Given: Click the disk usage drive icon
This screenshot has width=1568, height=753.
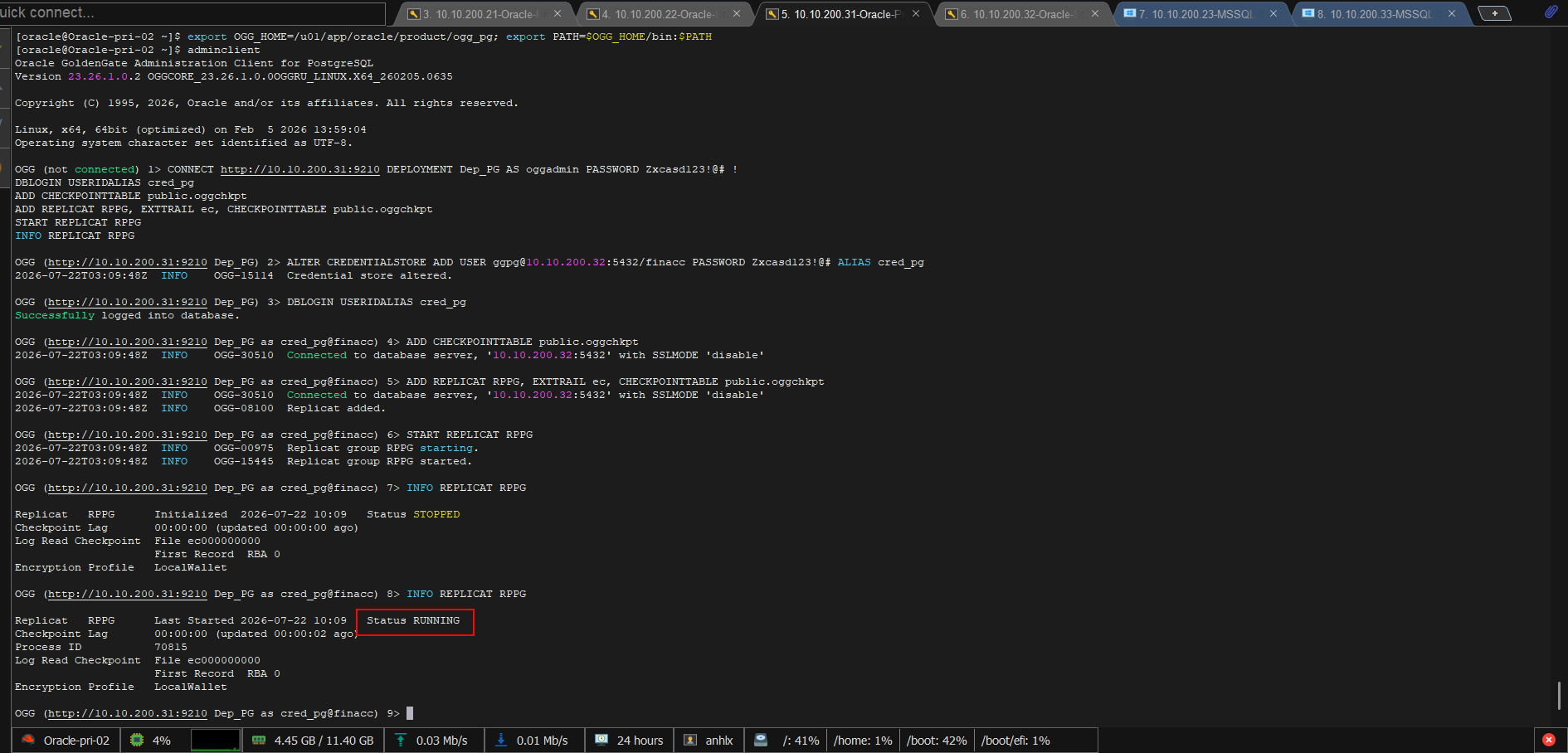Looking at the screenshot, I should (x=761, y=740).
